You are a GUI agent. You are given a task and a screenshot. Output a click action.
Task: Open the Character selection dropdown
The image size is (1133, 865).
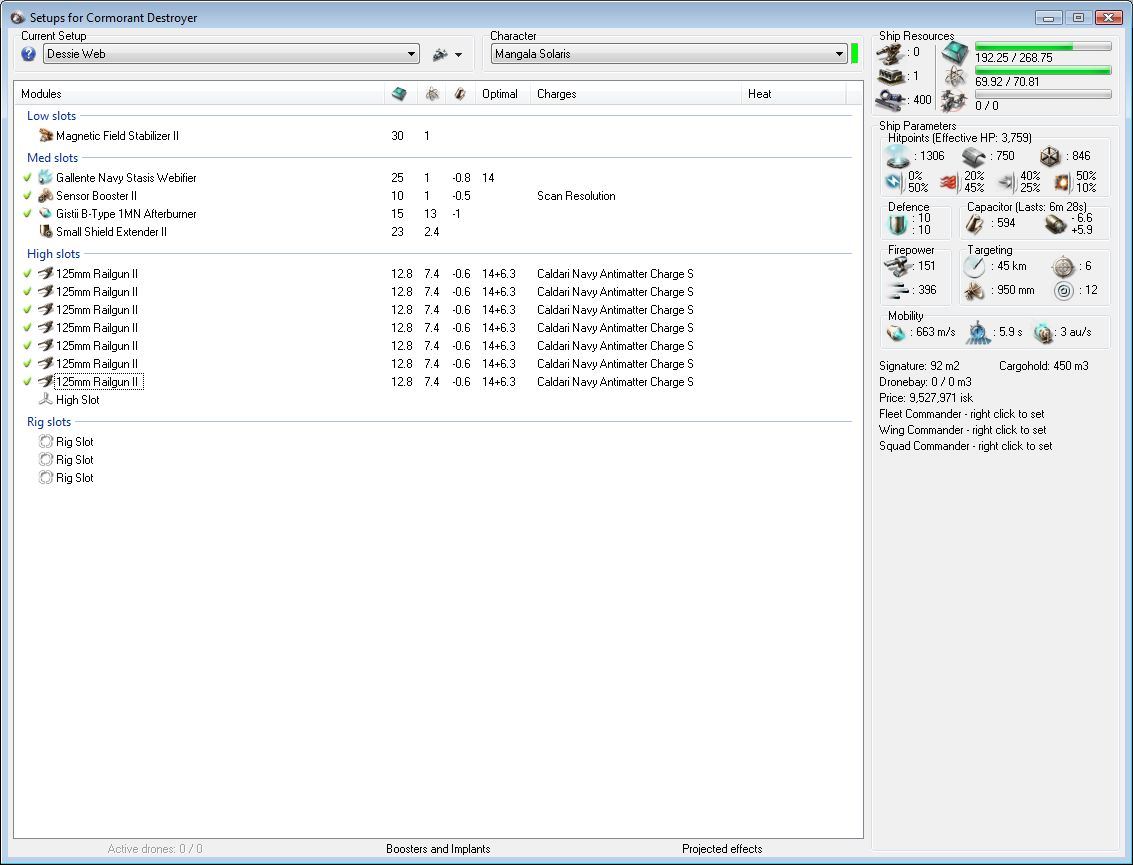pos(840,54)
